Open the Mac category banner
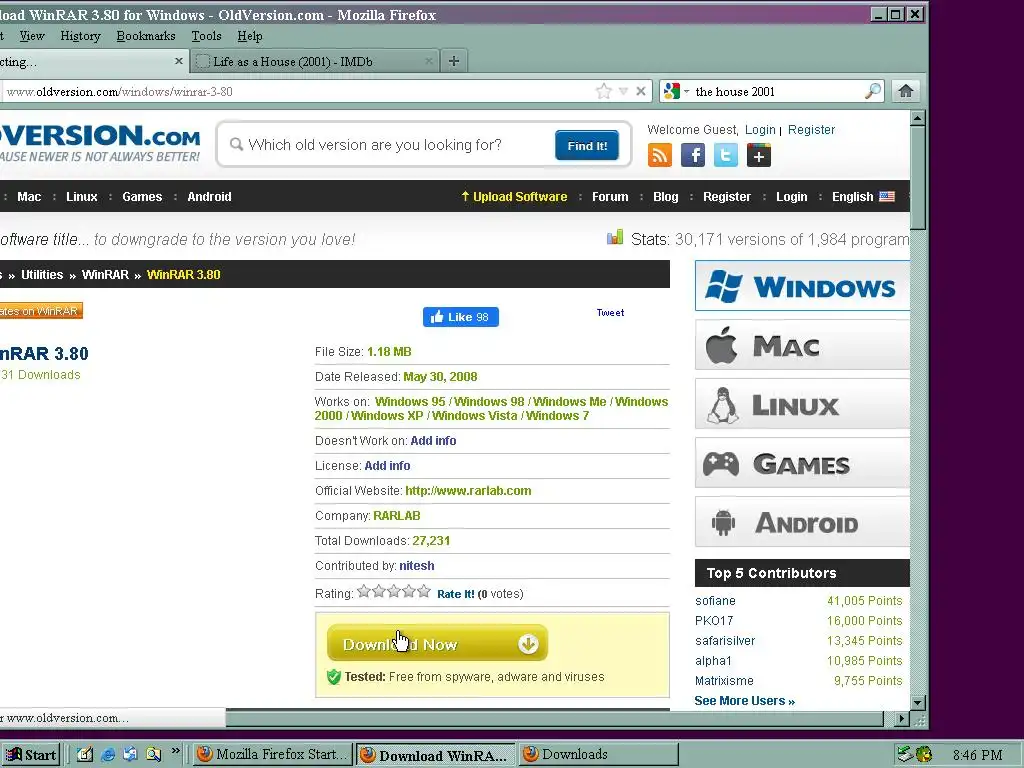The image size is (1024, 768). pyautogui.click(x=802, y=345)
